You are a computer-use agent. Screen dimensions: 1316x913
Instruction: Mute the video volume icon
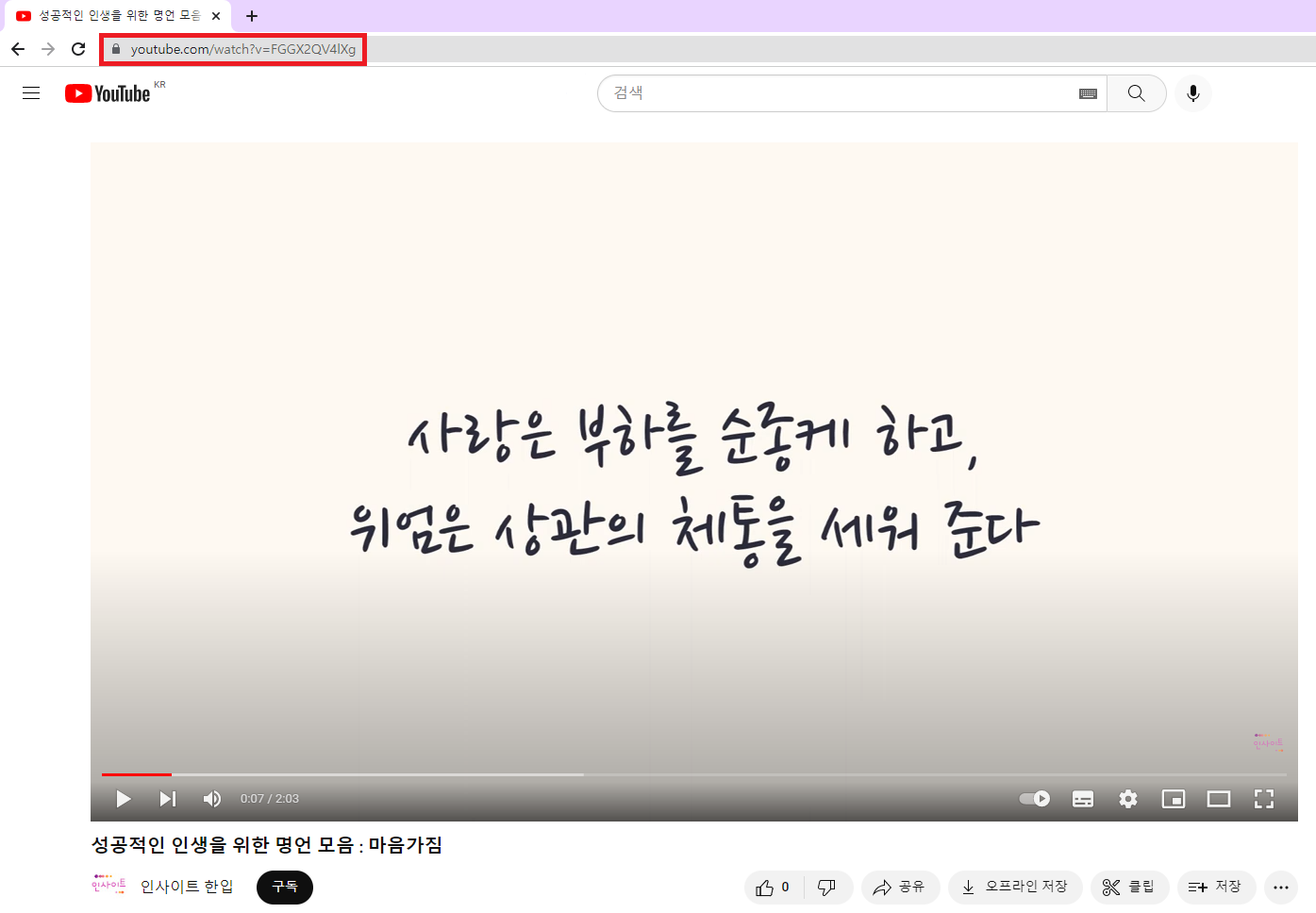(211, 798)
